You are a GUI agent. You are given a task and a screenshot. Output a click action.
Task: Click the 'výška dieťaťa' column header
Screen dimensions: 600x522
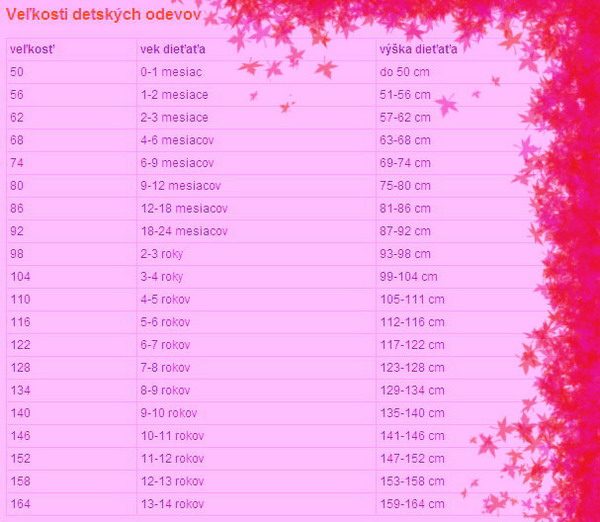tap(418, 50)
